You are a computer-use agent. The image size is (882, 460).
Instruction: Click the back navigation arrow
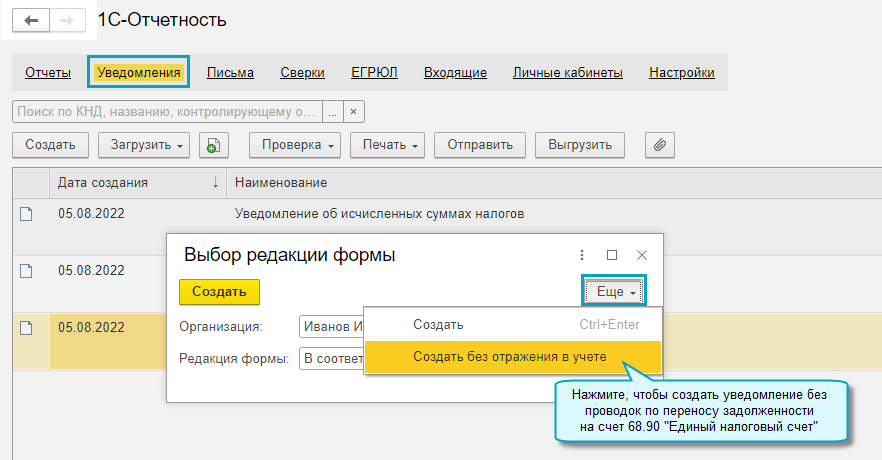pyautogui.click(x=30, y=21)
